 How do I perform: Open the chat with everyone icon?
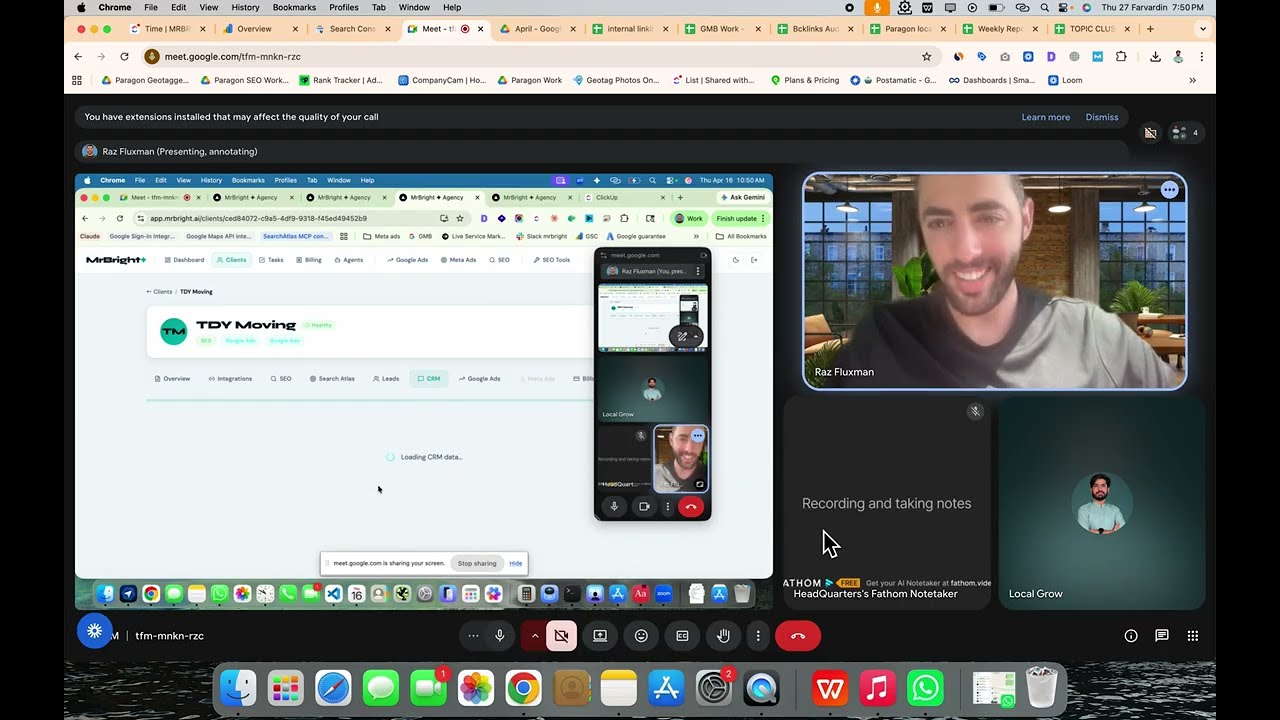[1162, 636]
